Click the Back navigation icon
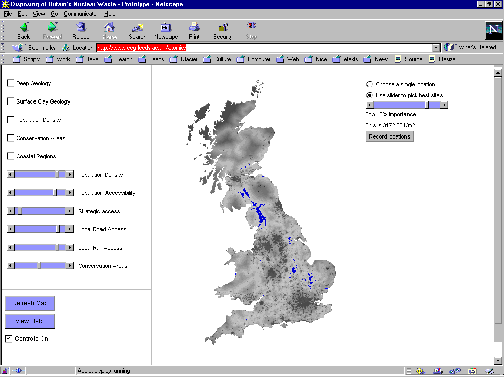 click(24, 27)
